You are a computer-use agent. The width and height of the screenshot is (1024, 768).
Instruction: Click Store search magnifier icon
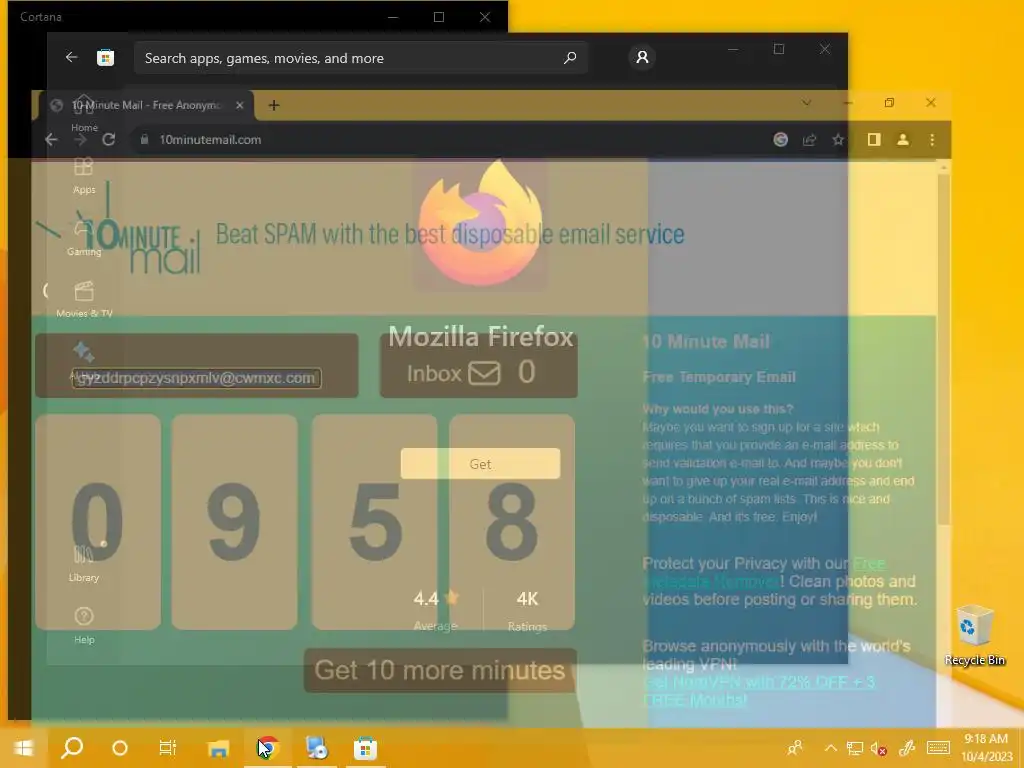click(x=569, y=57)
